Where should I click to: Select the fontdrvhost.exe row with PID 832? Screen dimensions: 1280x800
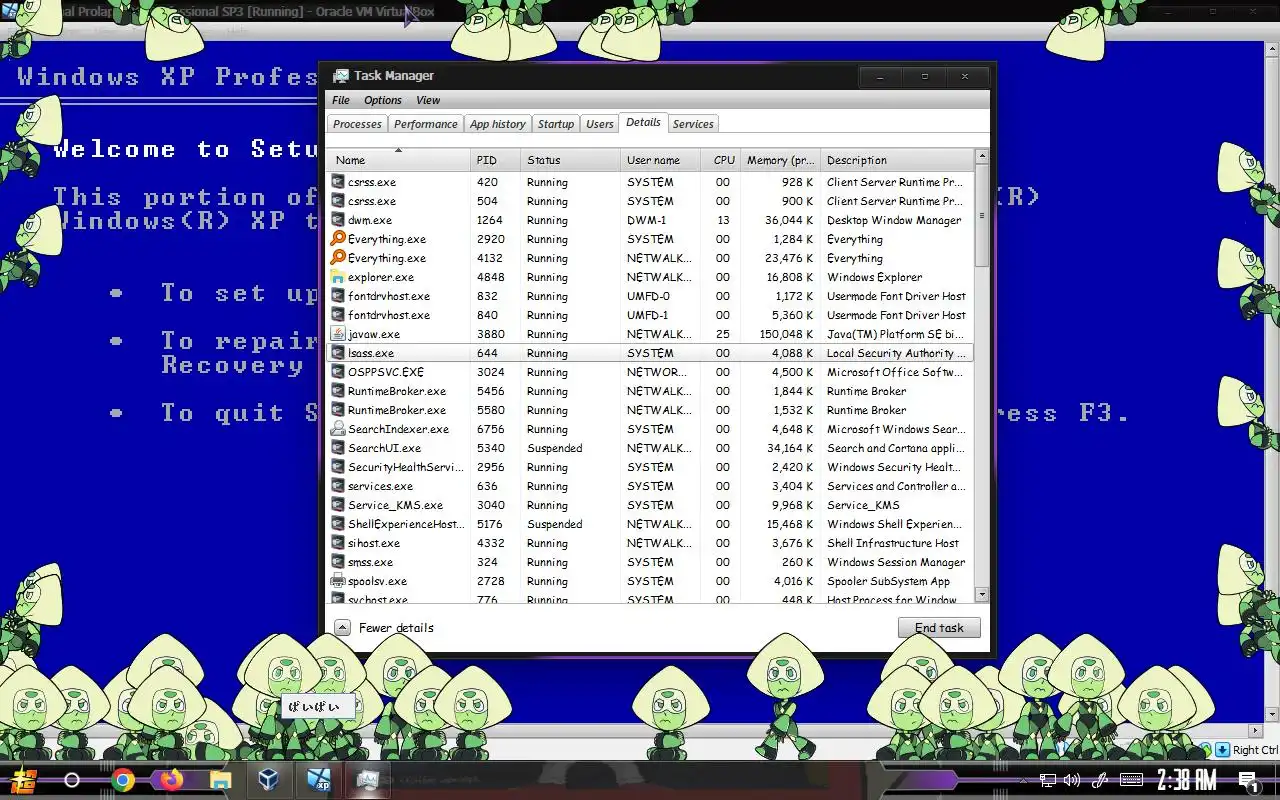[x=650, y=296]
